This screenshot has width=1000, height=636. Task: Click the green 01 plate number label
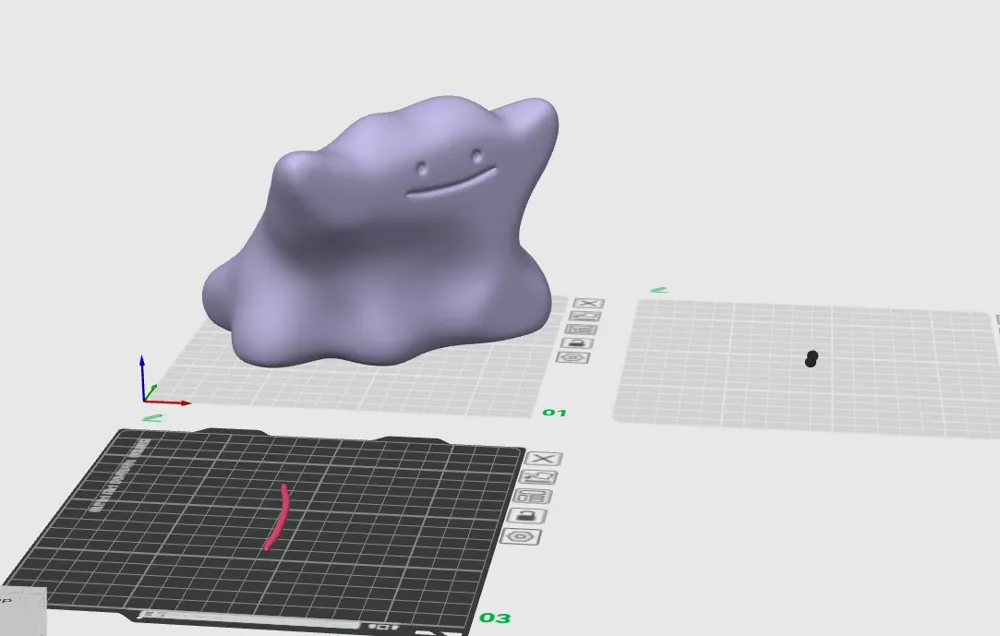(x=554, y=413)
